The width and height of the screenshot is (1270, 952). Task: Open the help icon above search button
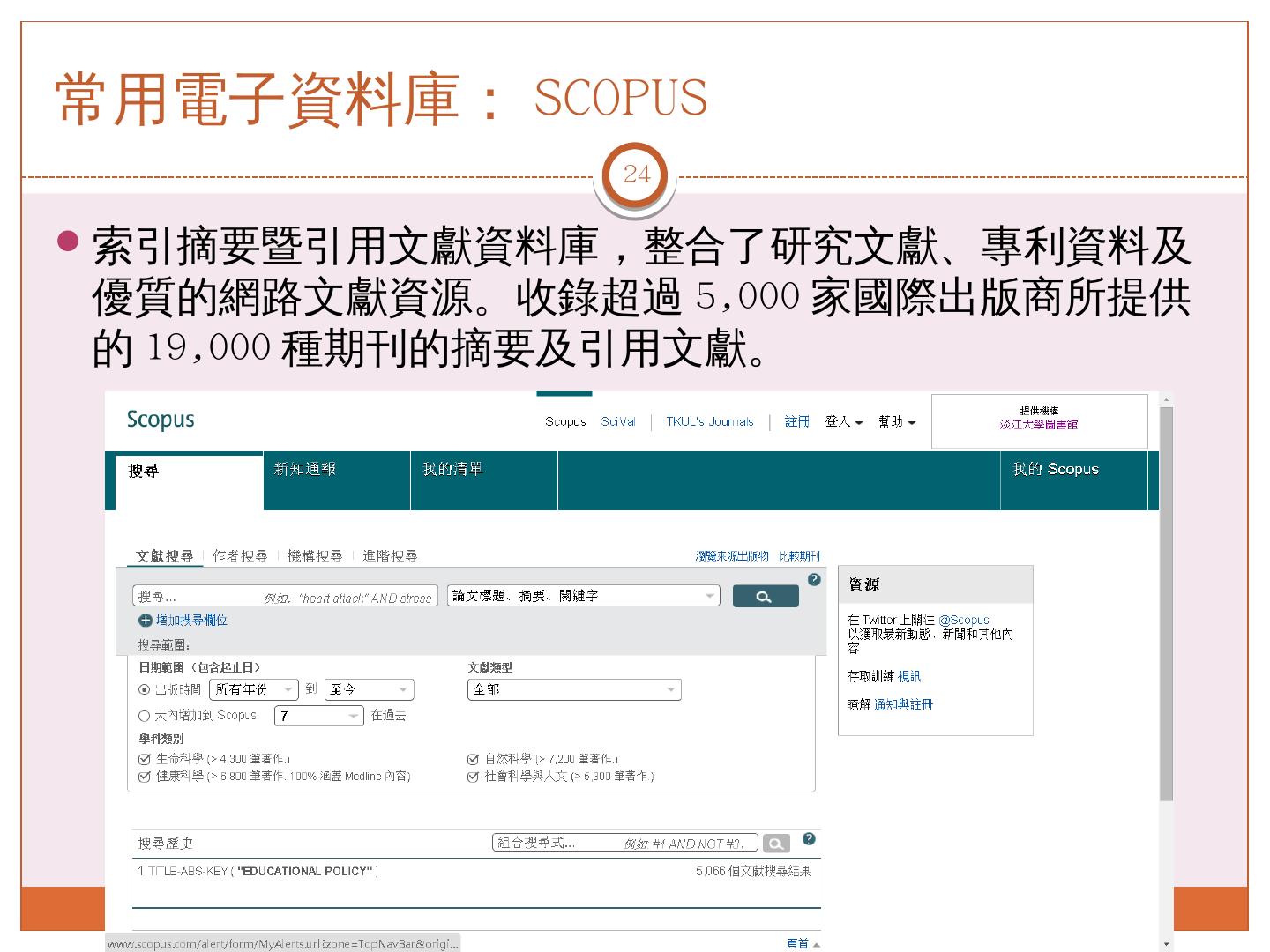coord(814,579)
